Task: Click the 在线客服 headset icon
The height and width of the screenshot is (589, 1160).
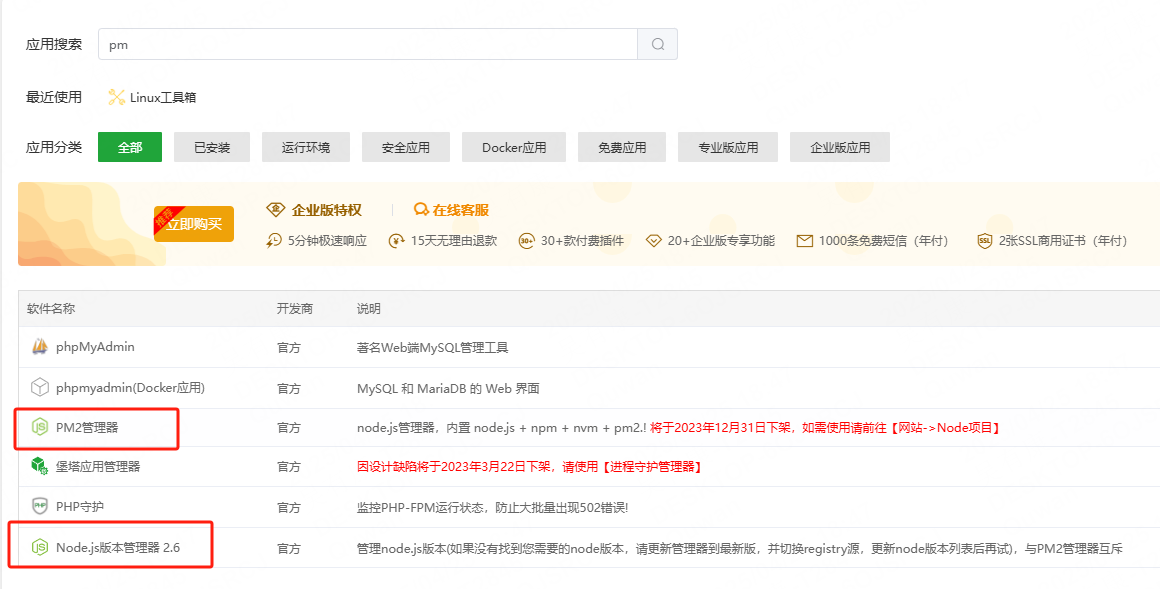Action: (x=423, y=210)
